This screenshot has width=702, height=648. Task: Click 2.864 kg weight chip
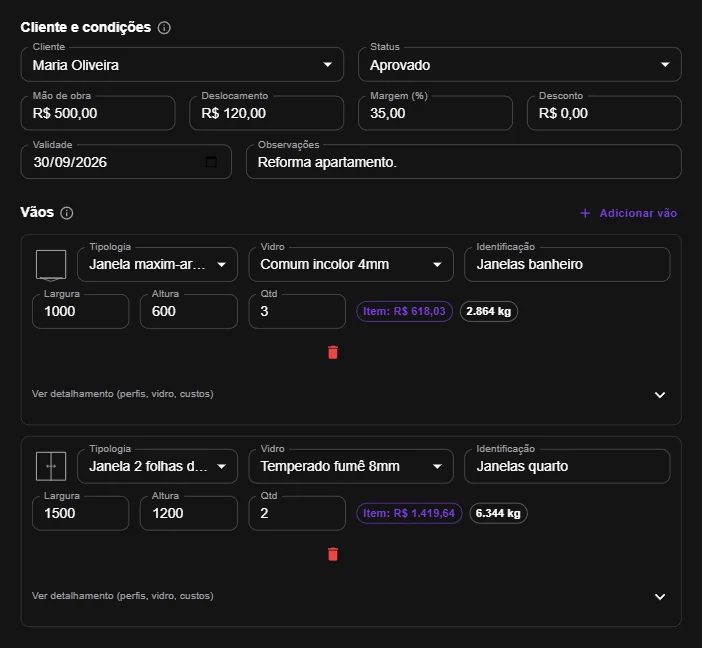click(489, 311)
